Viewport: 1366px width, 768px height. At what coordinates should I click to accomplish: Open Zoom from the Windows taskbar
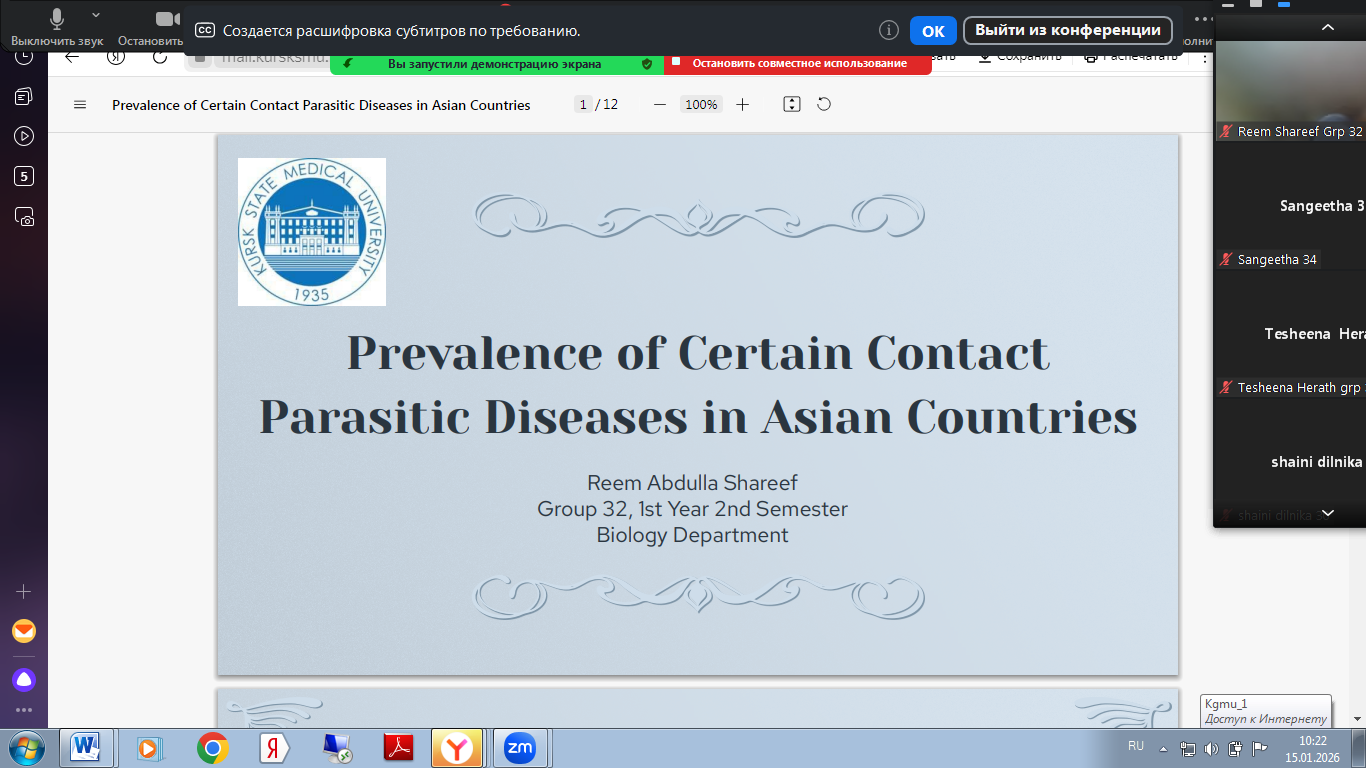(x=520, y=747)
